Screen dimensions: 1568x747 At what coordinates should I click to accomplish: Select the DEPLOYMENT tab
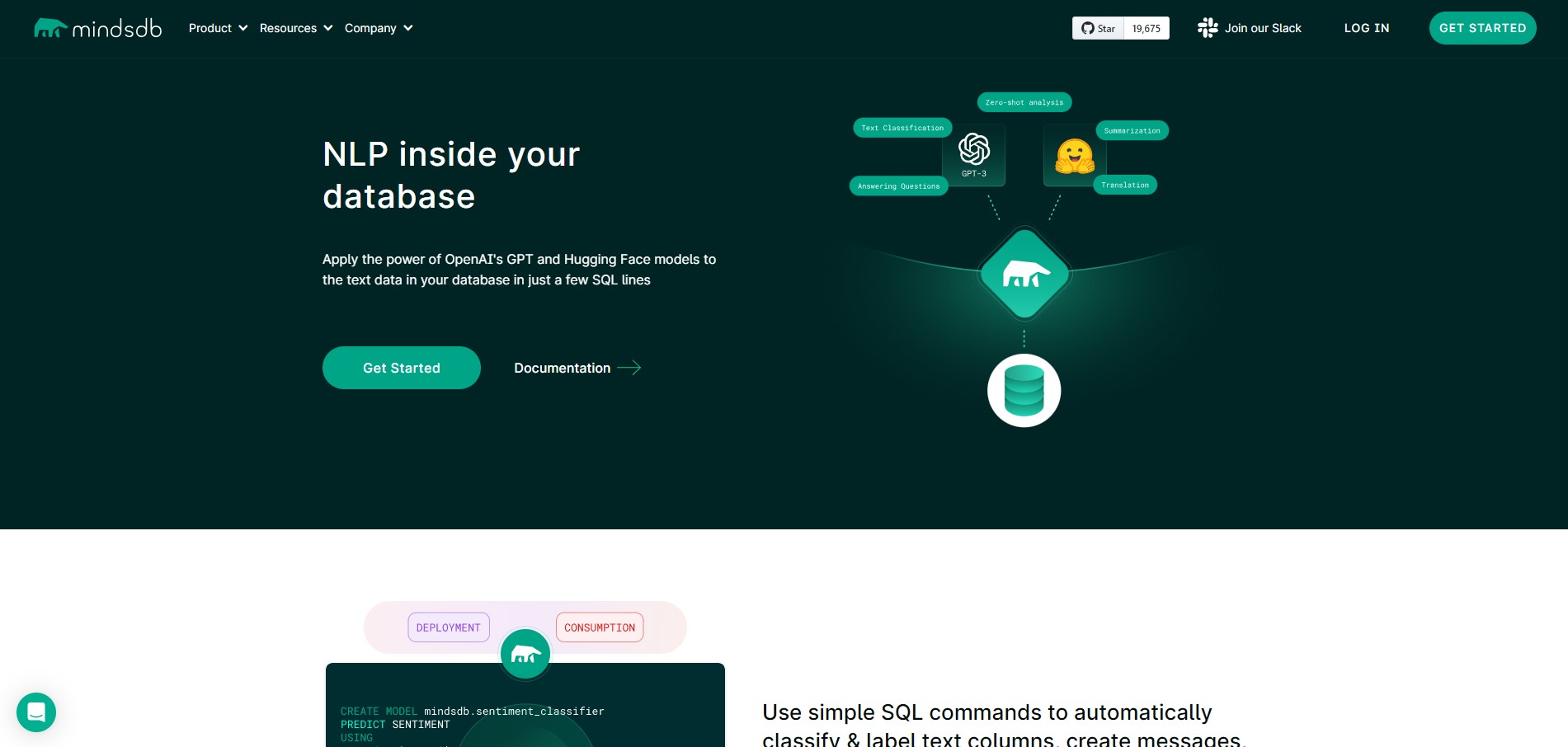pyautogui.click(x=449, y=627)
